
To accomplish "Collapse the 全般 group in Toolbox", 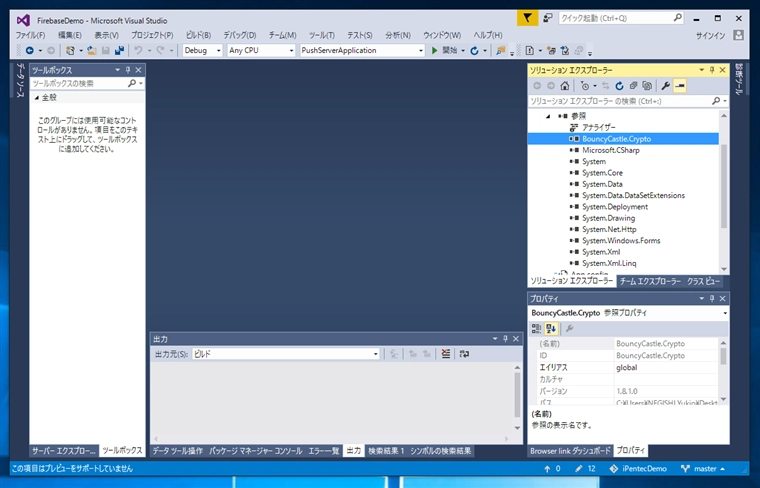I will (37, 98).
